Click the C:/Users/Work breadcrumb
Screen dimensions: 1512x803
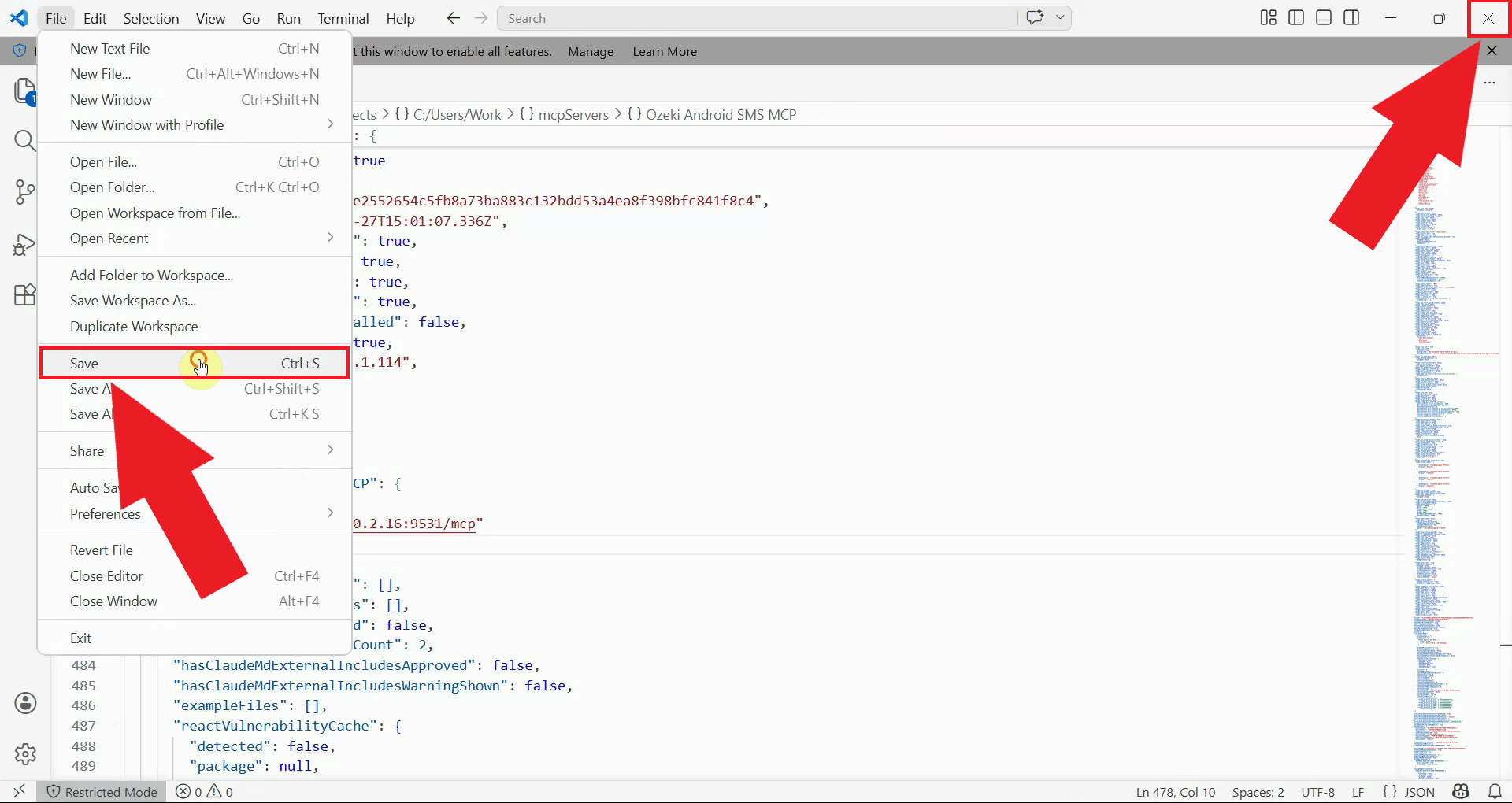point(448,115)
